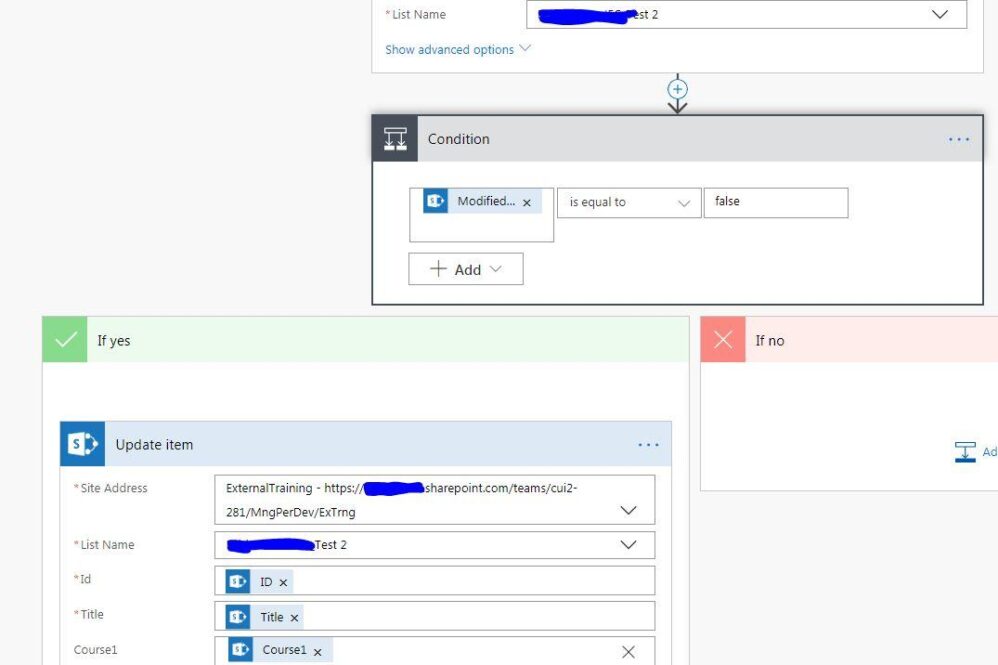The image size is (998, 665).
Task: Click the add action icon in If no
Action: pos(966,452)
